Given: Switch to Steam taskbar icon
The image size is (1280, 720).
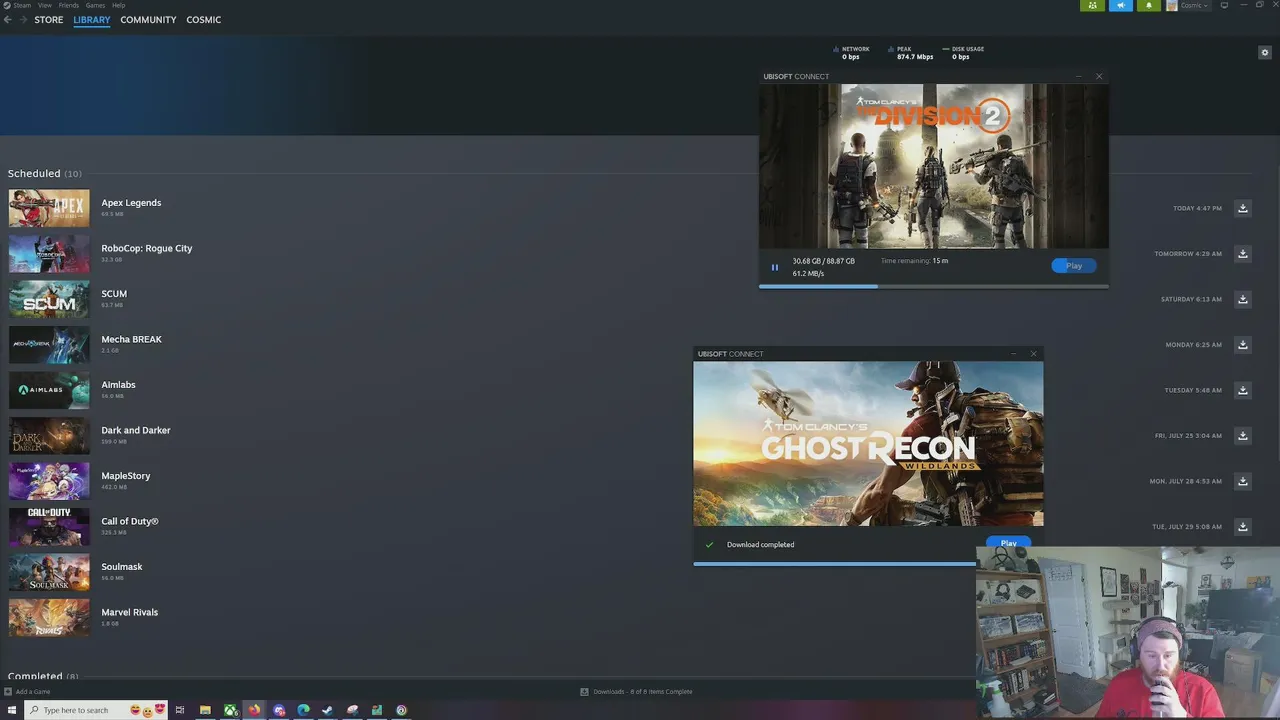Looking at the screenshot, I should [328, 710].
